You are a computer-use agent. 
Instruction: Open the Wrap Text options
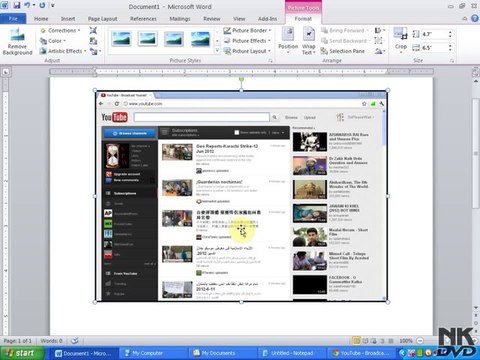click(x=309, y=41)
